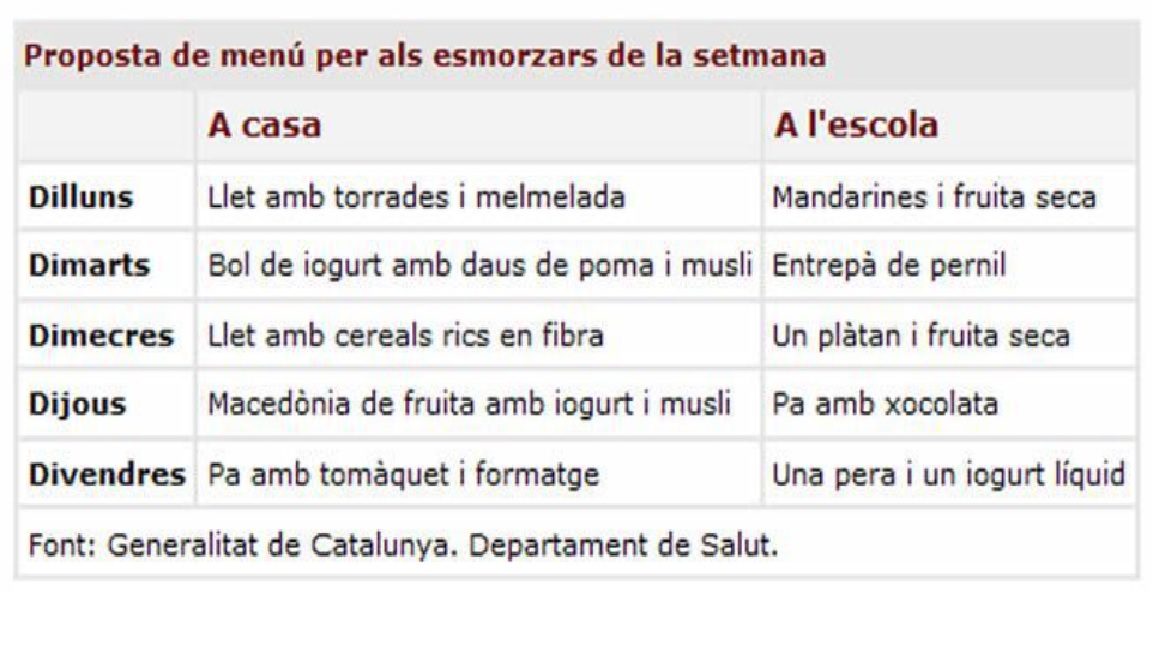
Task: Click 'Un plàtan i fruita seca' cell
Action: (x=921, y=335)
